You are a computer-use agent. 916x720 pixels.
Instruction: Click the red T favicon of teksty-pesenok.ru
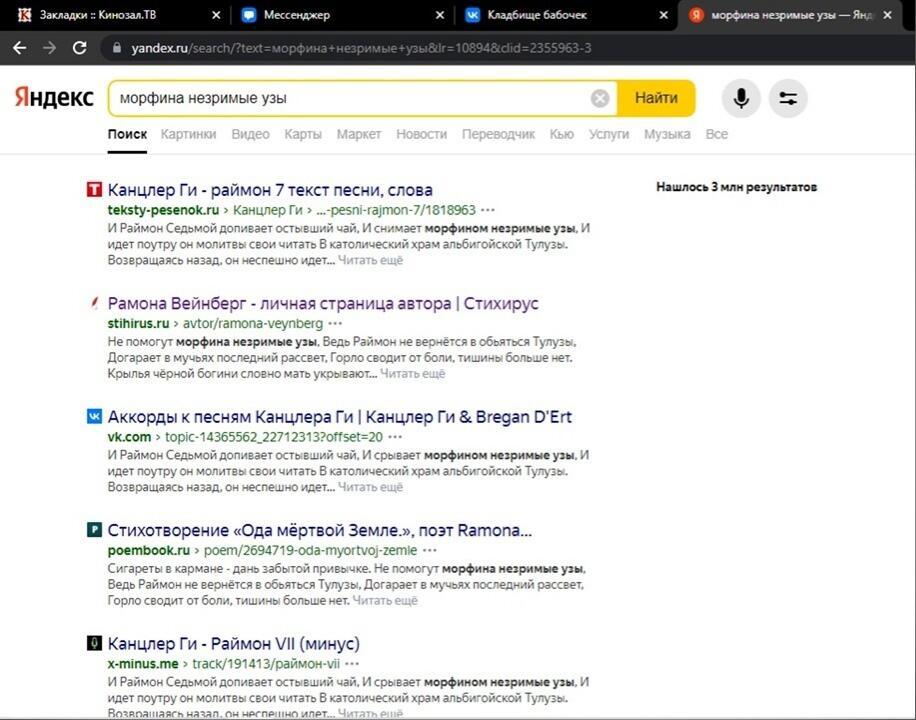[x=92, y=188]
